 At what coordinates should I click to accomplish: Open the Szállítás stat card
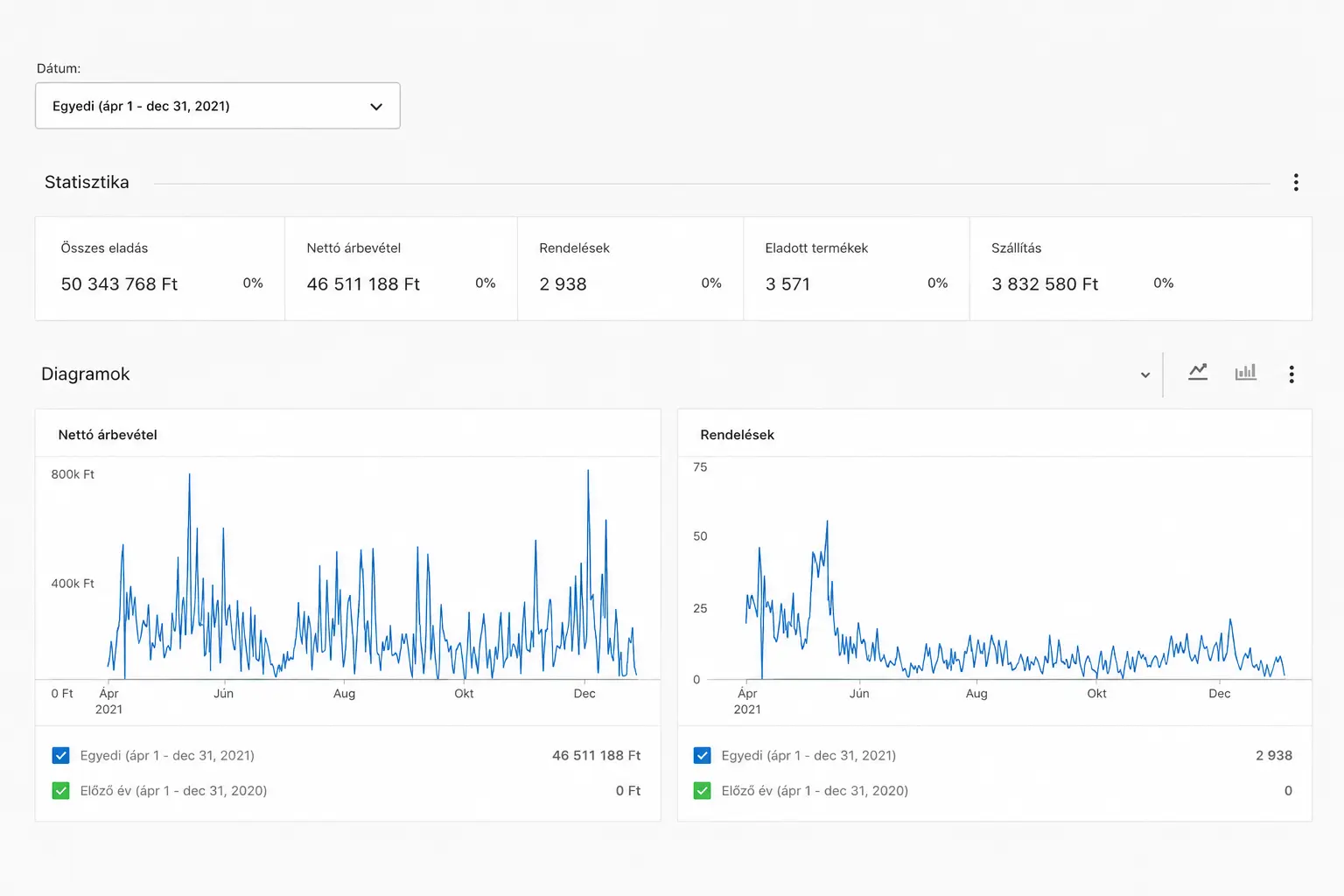click(x=1141, y=269)
